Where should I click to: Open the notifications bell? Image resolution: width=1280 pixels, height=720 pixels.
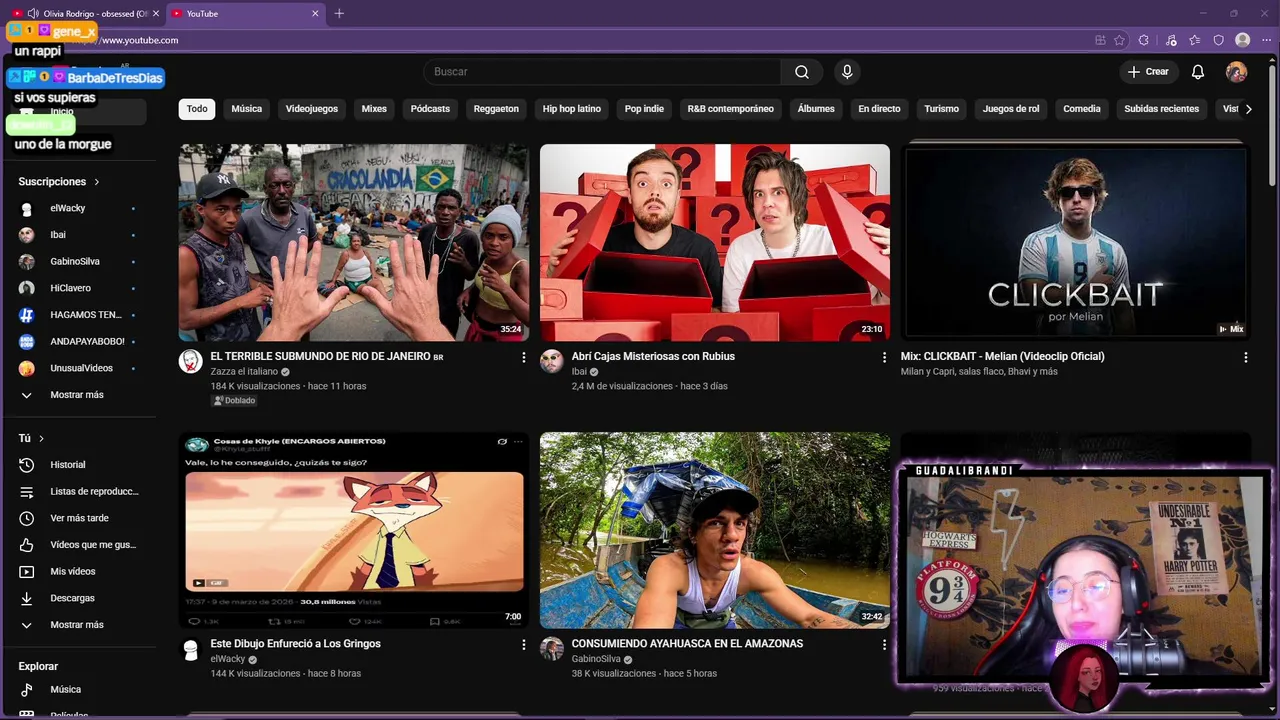point(1198,72)
